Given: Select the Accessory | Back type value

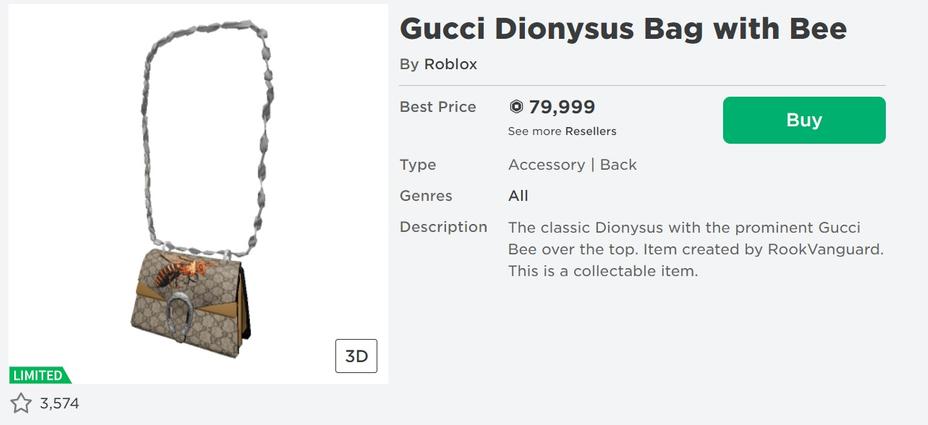Looking at the screenshot, I should pyautogui.click(x=572, y=165).
